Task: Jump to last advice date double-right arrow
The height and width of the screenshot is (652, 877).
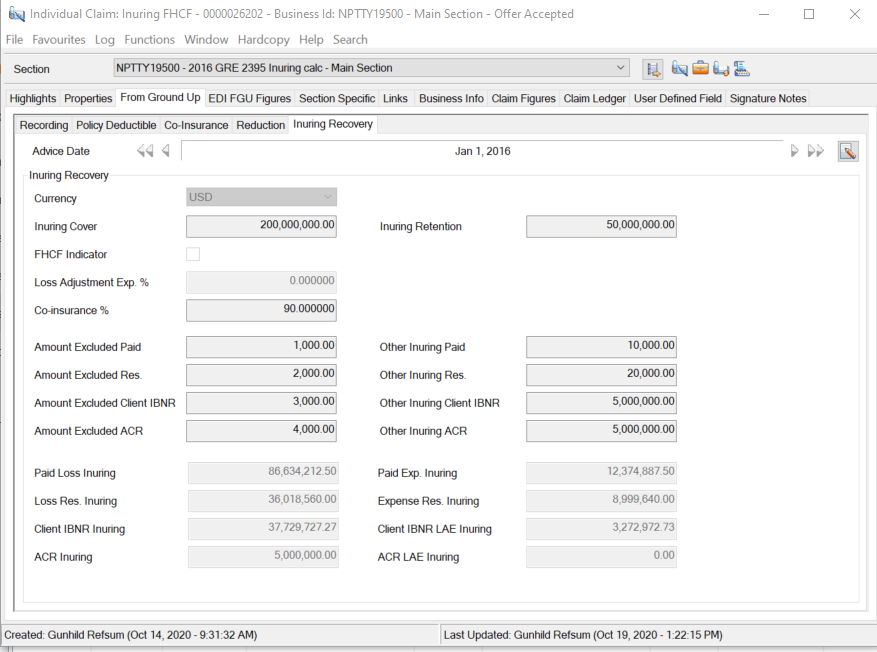Action: [x=816, y=151]
